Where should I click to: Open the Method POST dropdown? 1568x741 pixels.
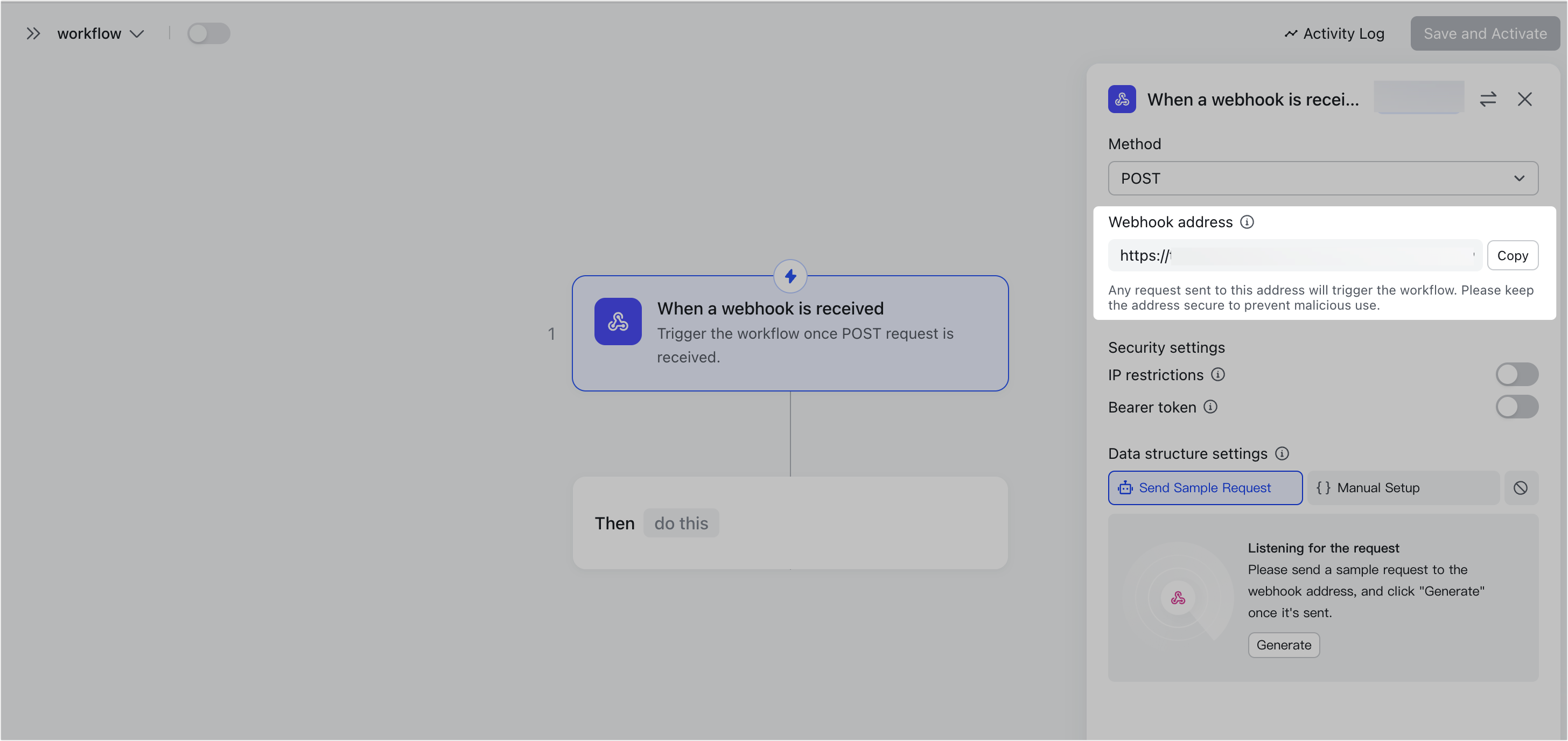pos(1322,178)
